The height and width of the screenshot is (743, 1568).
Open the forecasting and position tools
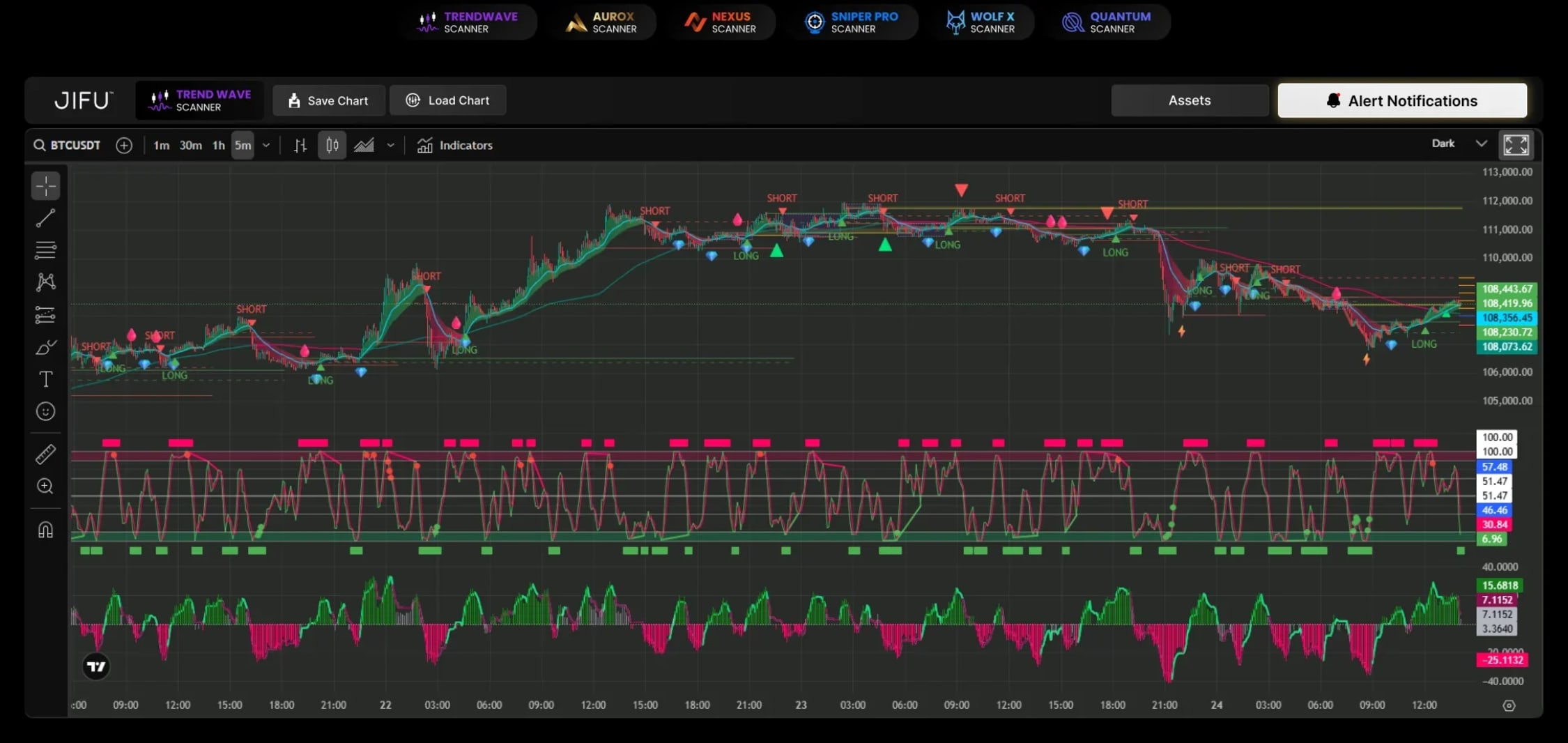[x=46, y=315]
